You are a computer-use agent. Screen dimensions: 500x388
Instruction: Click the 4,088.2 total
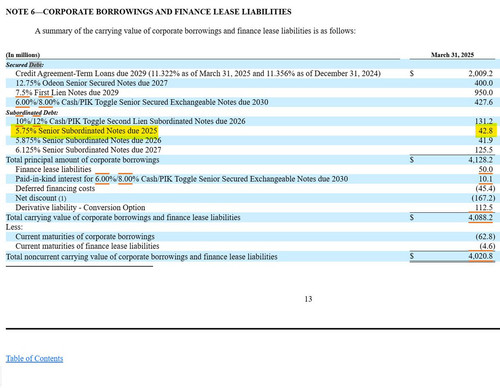480,218
